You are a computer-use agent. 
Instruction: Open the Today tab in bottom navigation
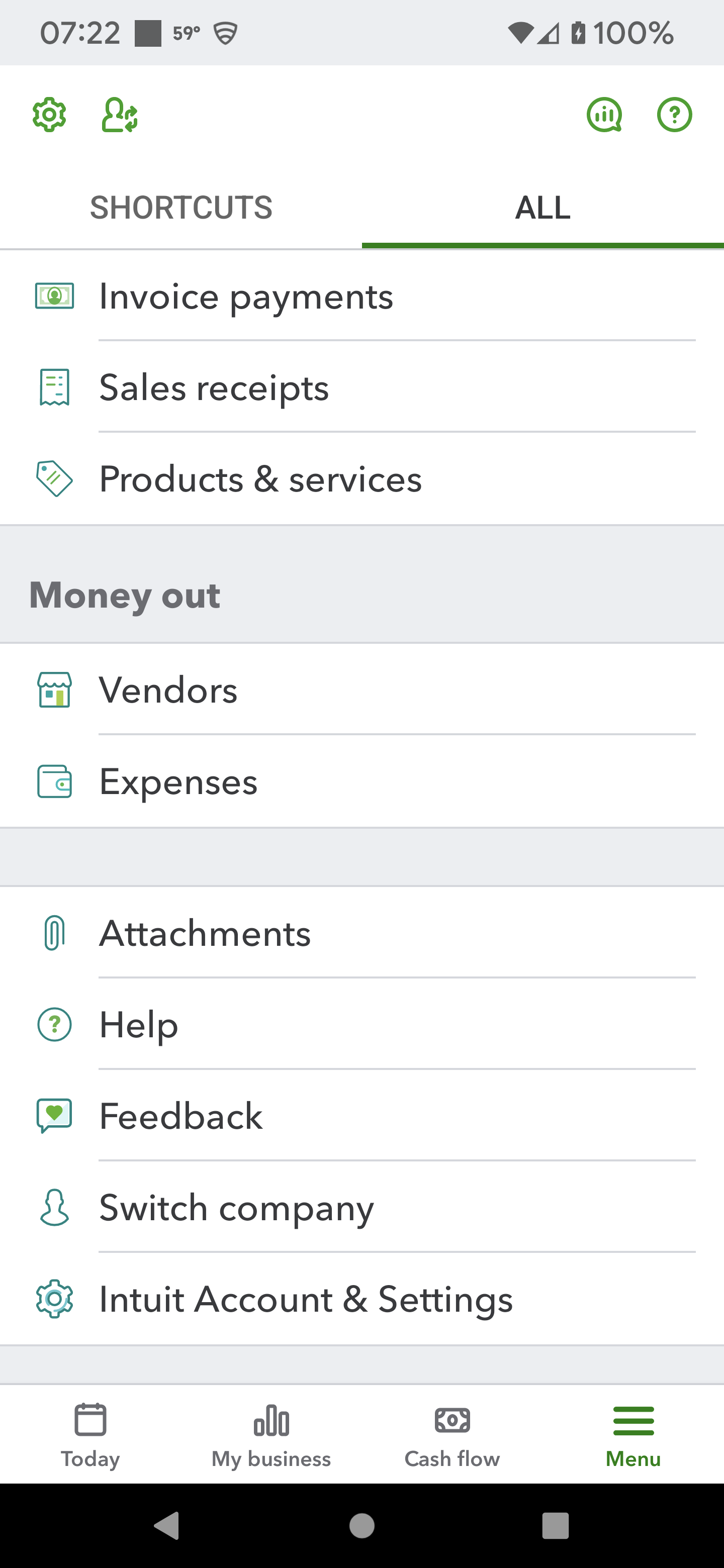tap(90, 1434)
